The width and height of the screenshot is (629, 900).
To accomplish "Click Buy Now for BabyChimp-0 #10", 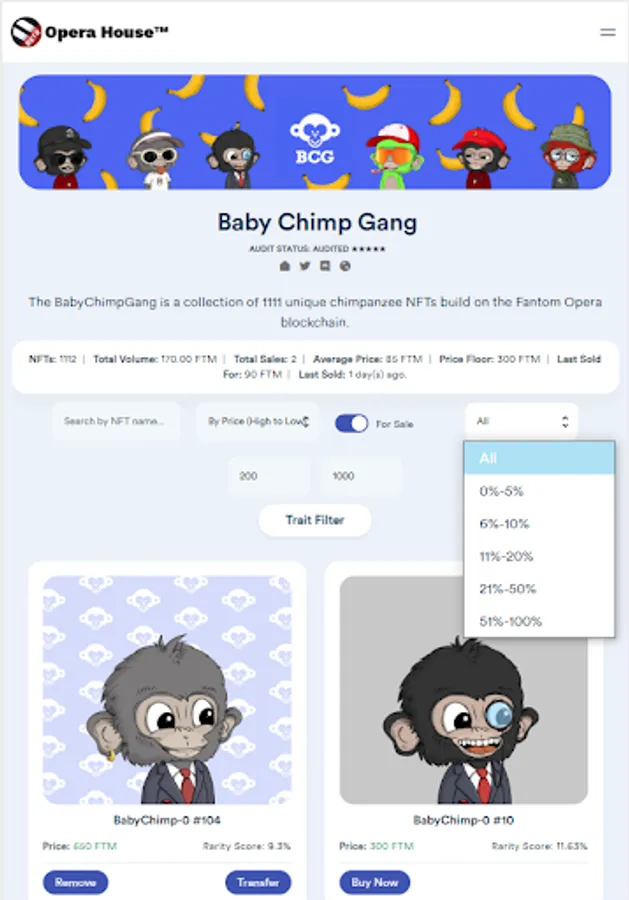I will point(375,882).
